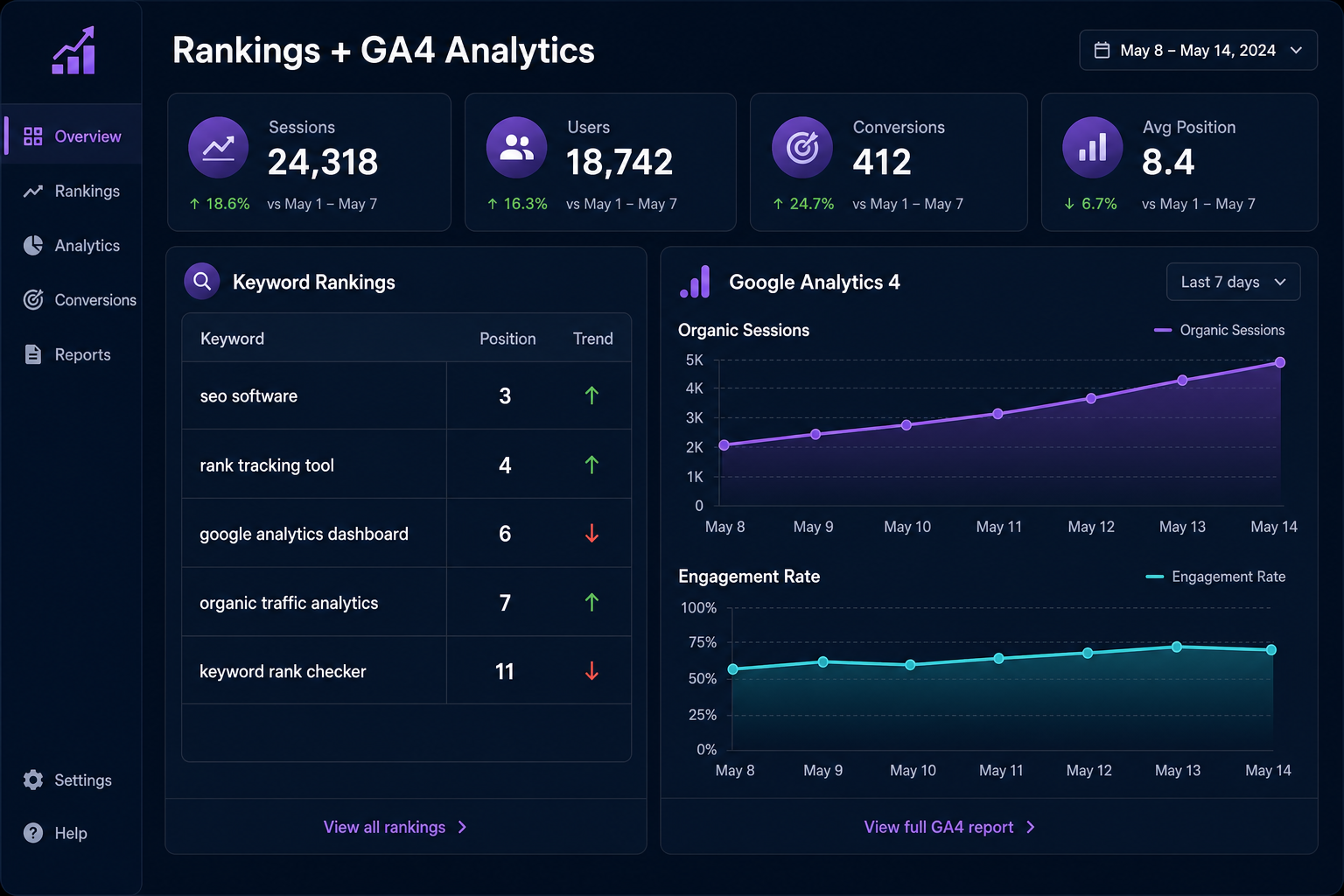Open the May 8 – May 14, 2024 date range dropdown

pos(1198,51)
